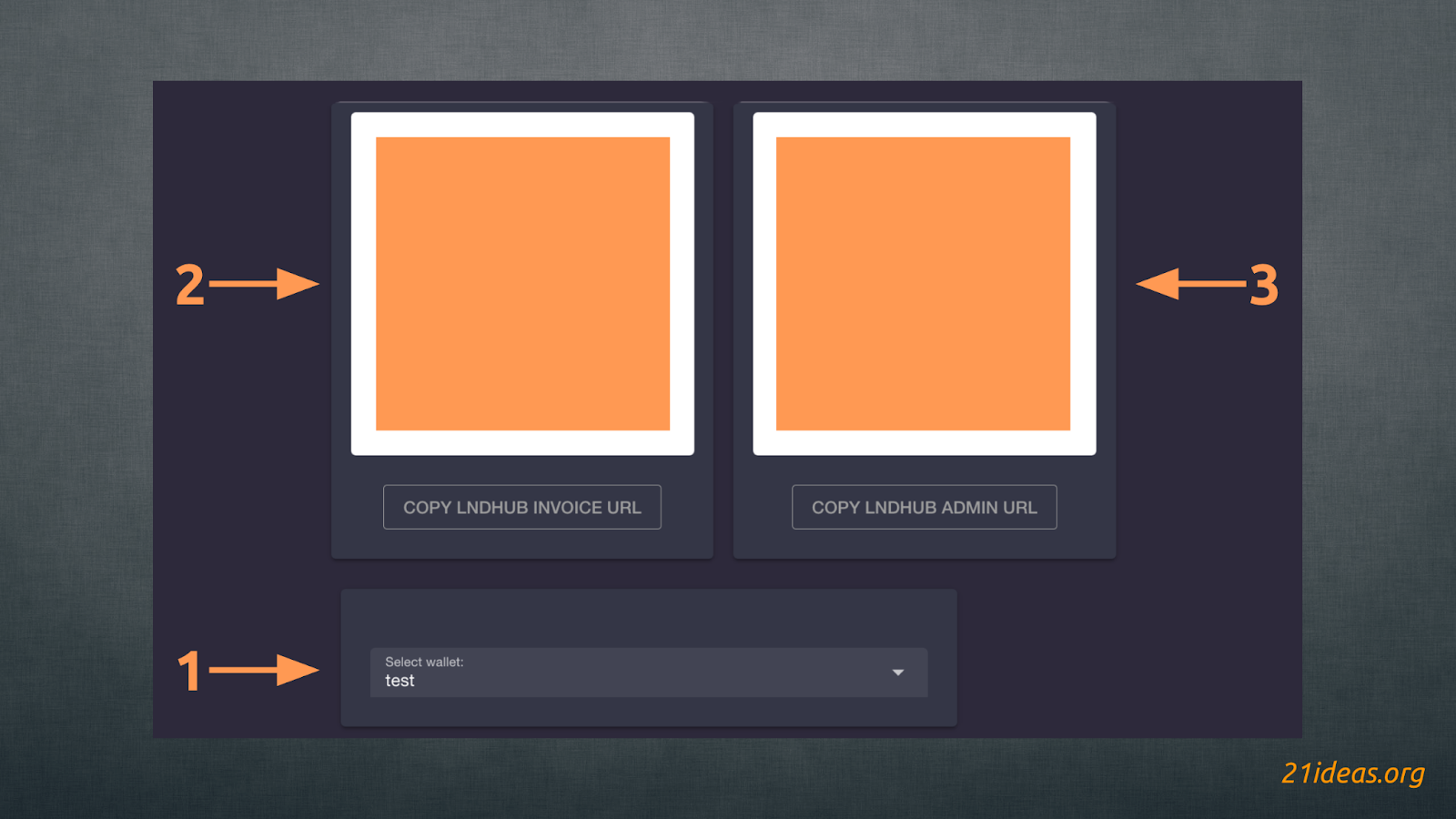Select the 'test' wallet value text

click(399, 681)
